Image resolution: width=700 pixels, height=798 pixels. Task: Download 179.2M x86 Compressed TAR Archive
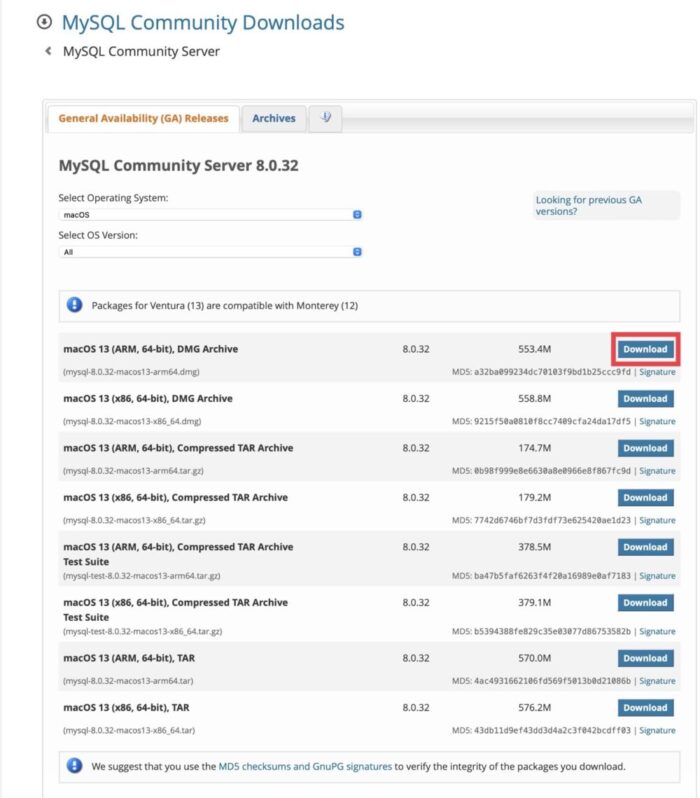646,497
